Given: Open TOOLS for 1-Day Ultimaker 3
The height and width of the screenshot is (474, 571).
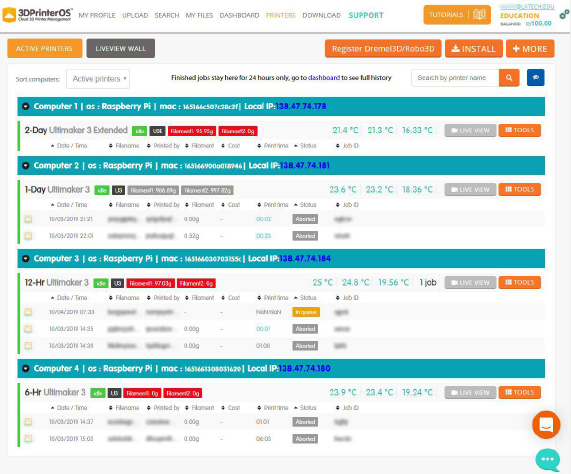Looking at the screenshot, I should 520,190.
